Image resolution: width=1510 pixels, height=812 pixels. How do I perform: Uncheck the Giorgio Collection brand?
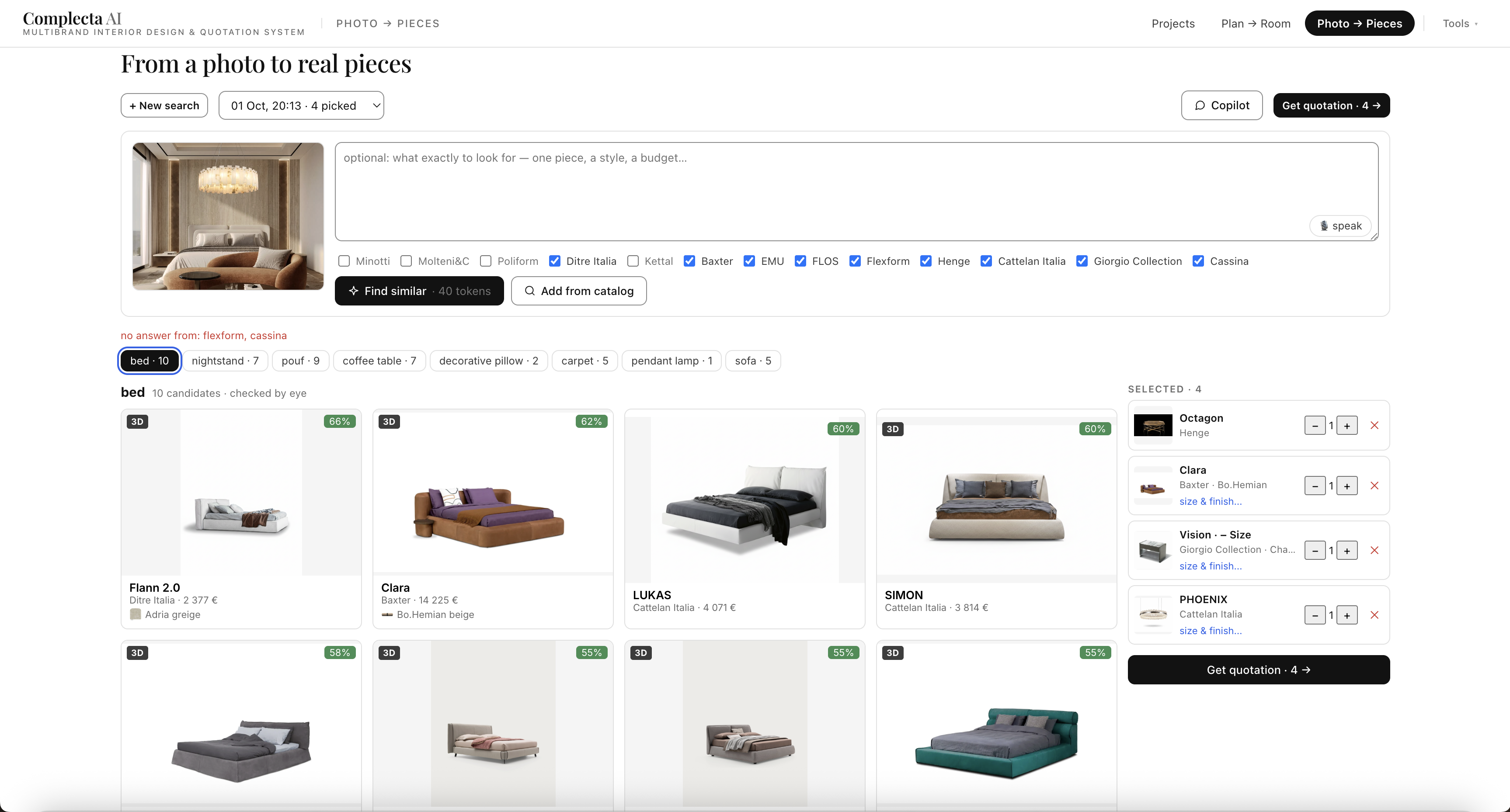(x=1082, y=261)
